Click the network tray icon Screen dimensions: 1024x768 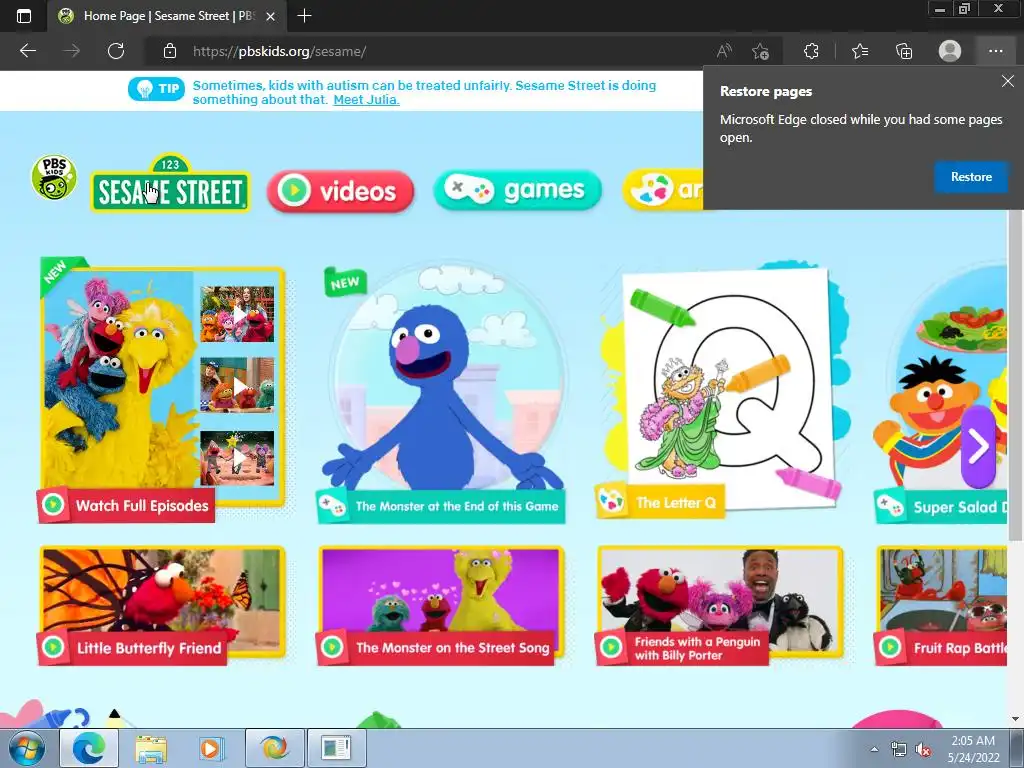coord(899,750)
